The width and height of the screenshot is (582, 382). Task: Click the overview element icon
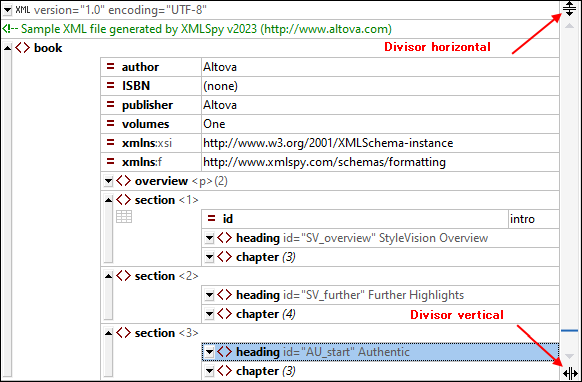pyautogui.click(x=123, y=181)
